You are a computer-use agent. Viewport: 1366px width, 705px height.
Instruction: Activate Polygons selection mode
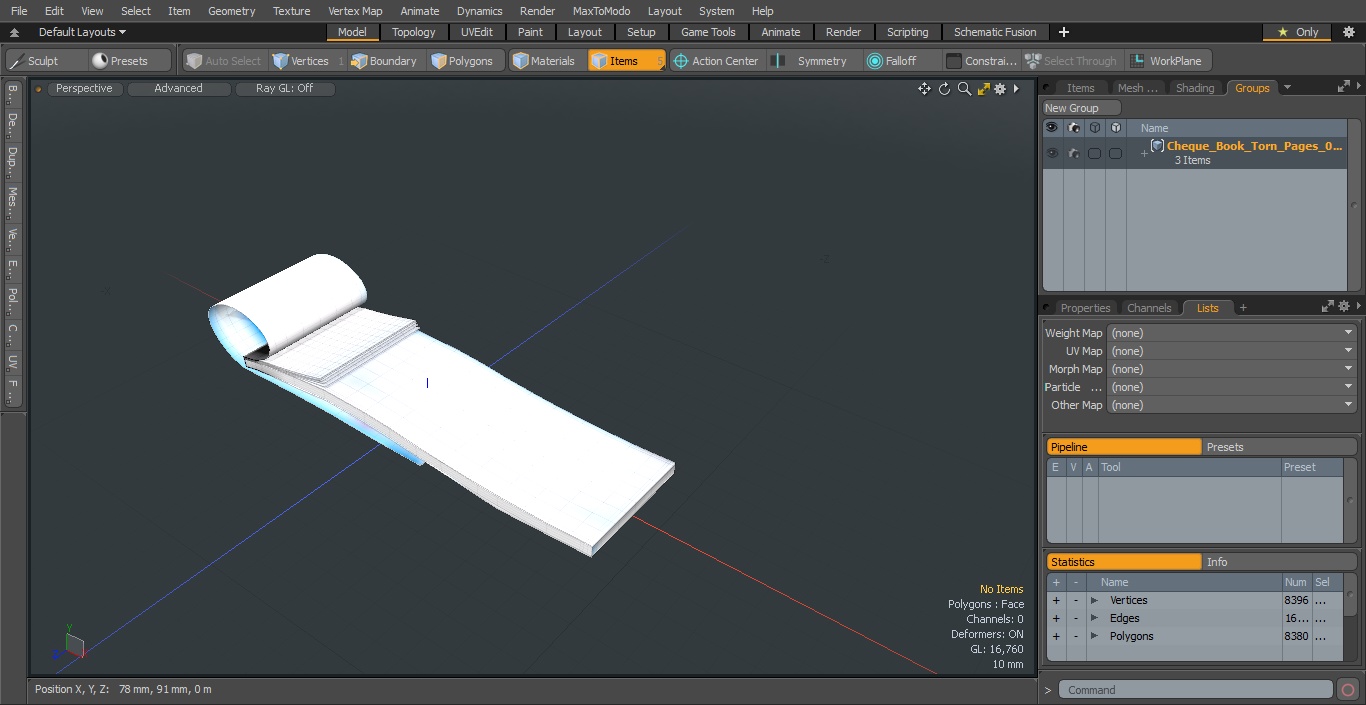tap(462, 61)
